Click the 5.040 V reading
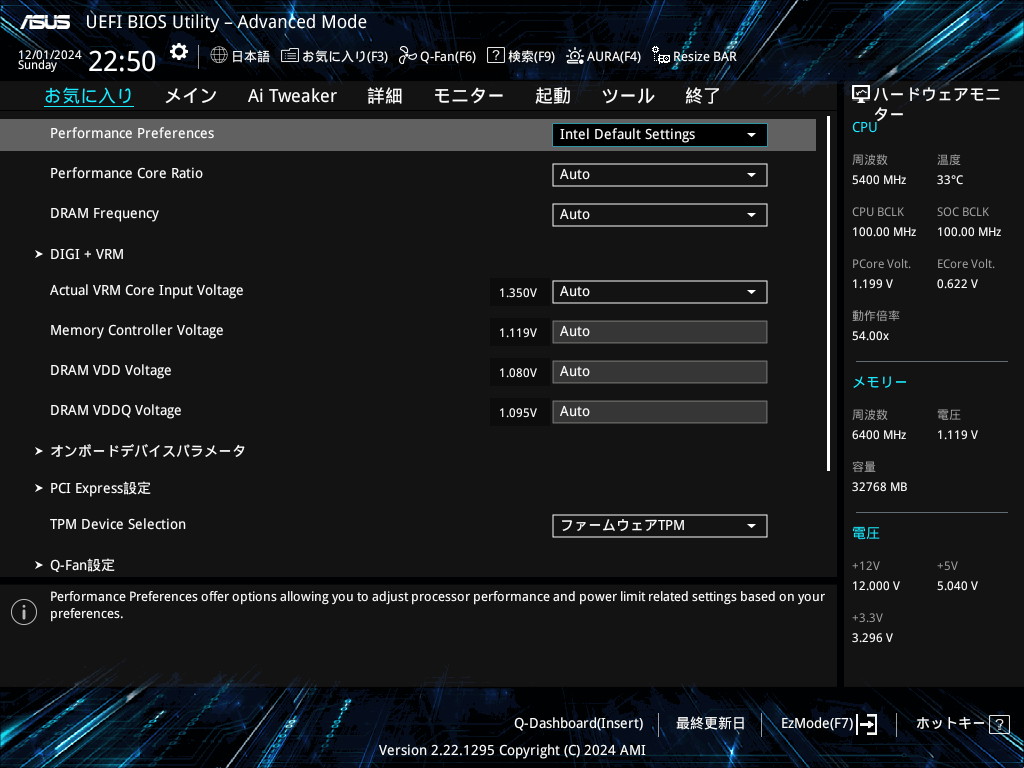Image resolution: width=1024 pixels, height=768 pixels. tap(957, 586)
